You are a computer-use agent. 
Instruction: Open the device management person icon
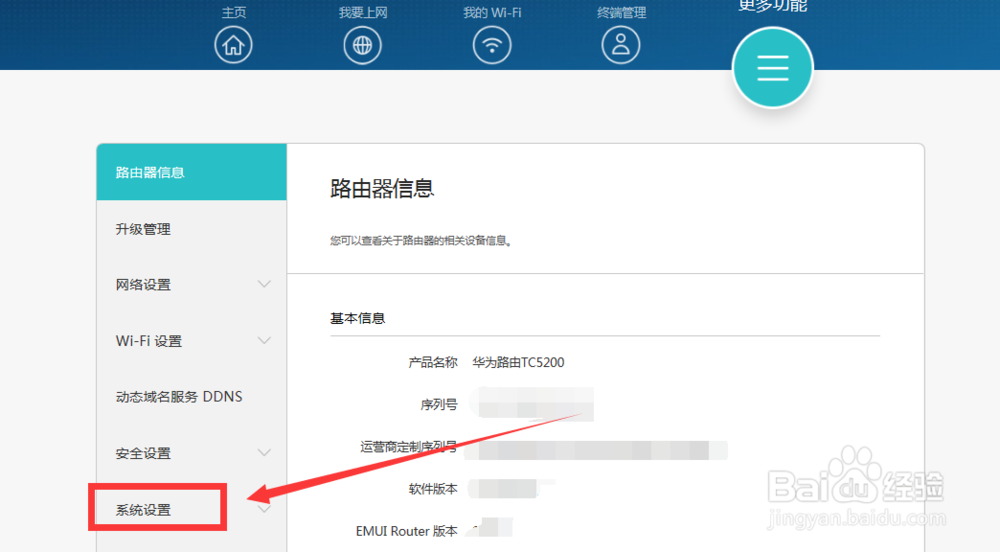tap(621, 45)
